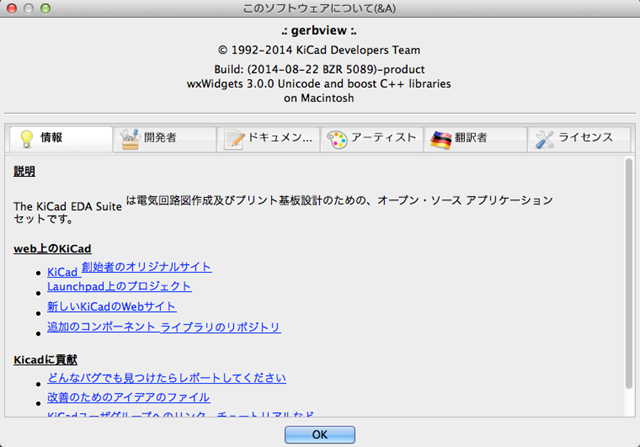Click the toolbox icon on 開発者 tab

pyautogui.click(x=130, y=139)
